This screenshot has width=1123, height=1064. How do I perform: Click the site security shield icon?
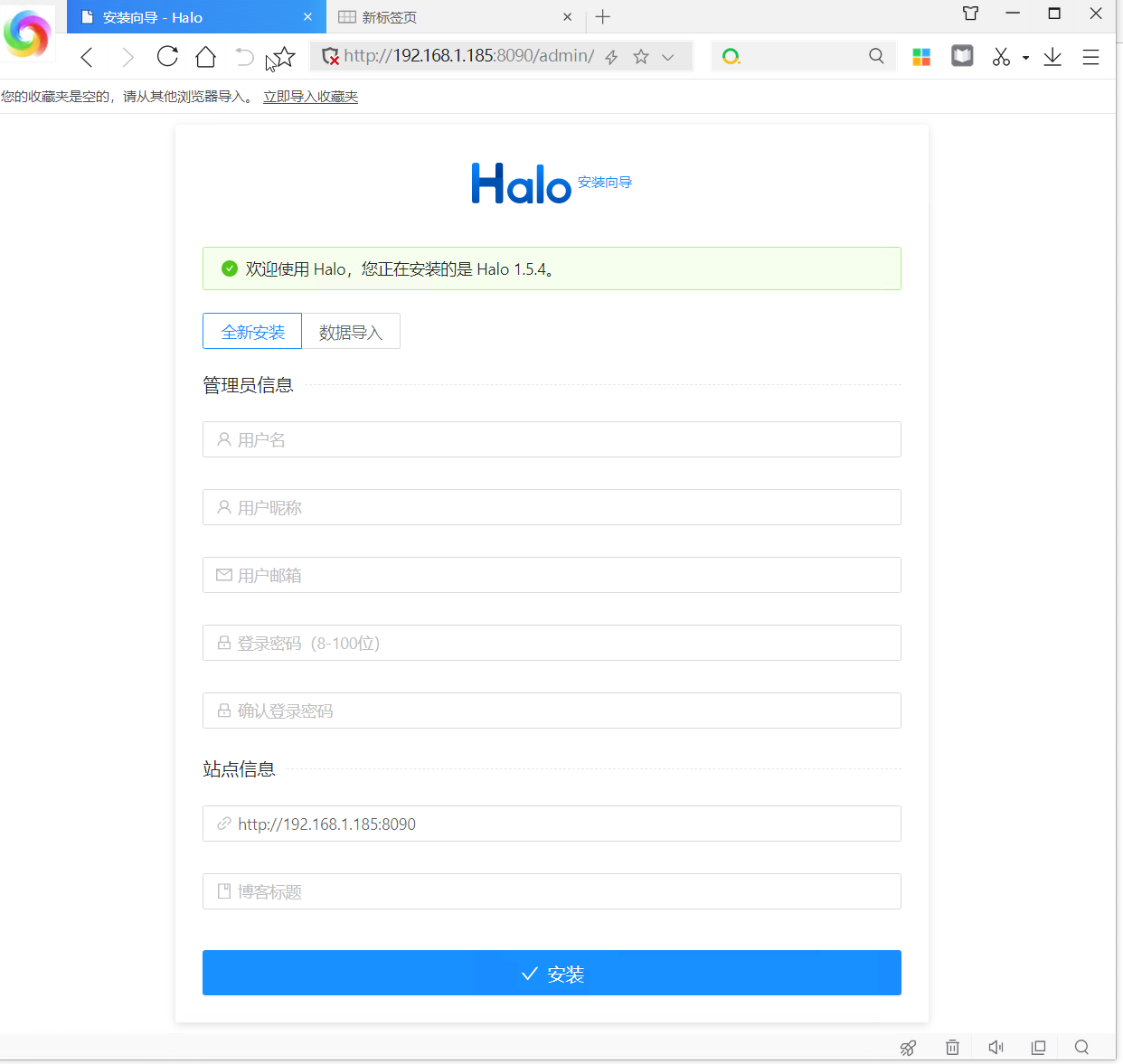(x=330, y=56)
